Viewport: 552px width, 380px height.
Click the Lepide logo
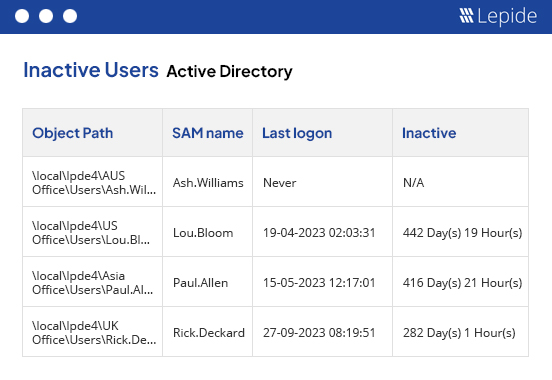point(498,16)
